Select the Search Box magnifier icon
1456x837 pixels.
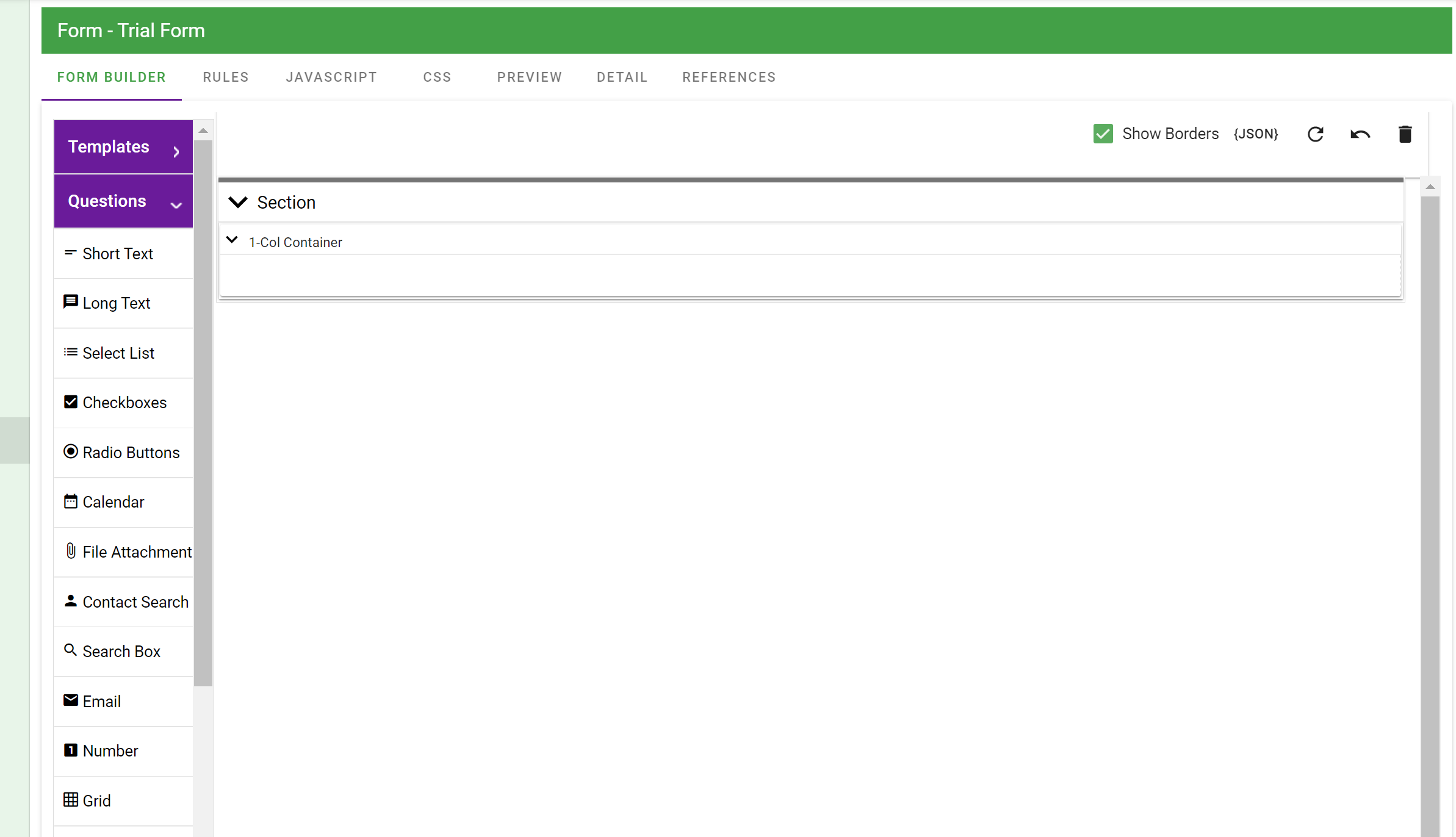pos(71,650)
